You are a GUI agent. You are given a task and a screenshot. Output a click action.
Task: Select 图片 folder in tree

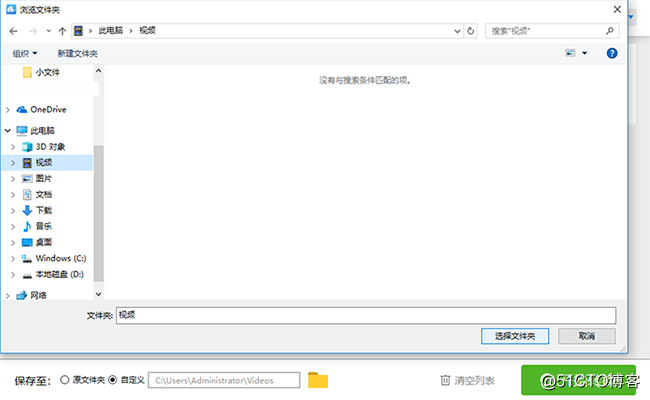pyautogui.click(x=44, y=179)
